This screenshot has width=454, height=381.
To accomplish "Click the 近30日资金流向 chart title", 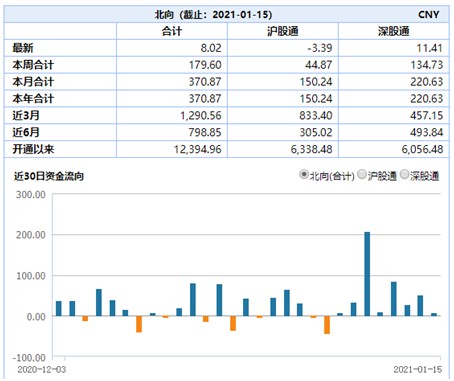I will click(49, 176).
